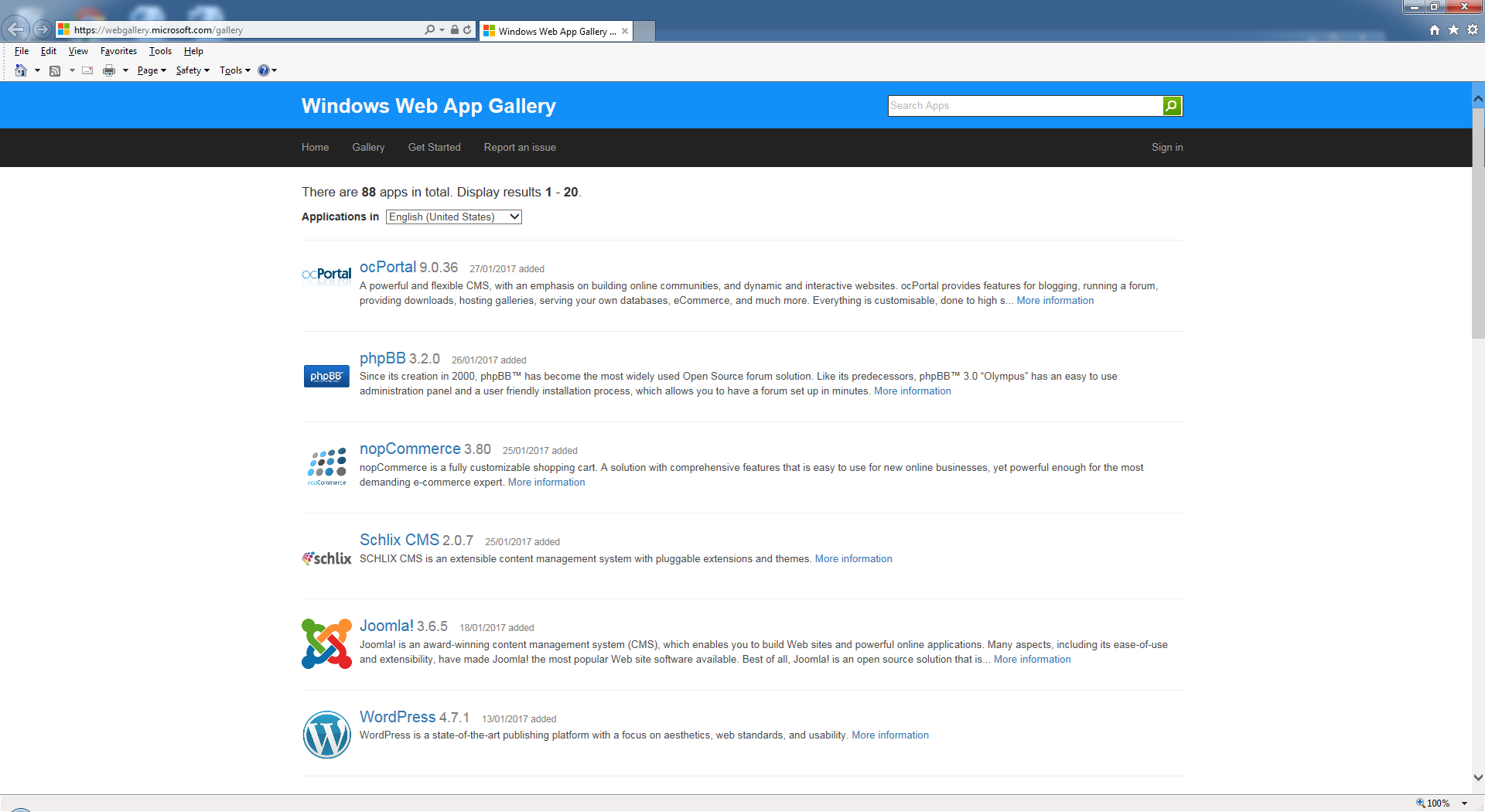This screenshot has height=812, width=1485.
Task: Click the address bar URL field
Action: [240, 30]
